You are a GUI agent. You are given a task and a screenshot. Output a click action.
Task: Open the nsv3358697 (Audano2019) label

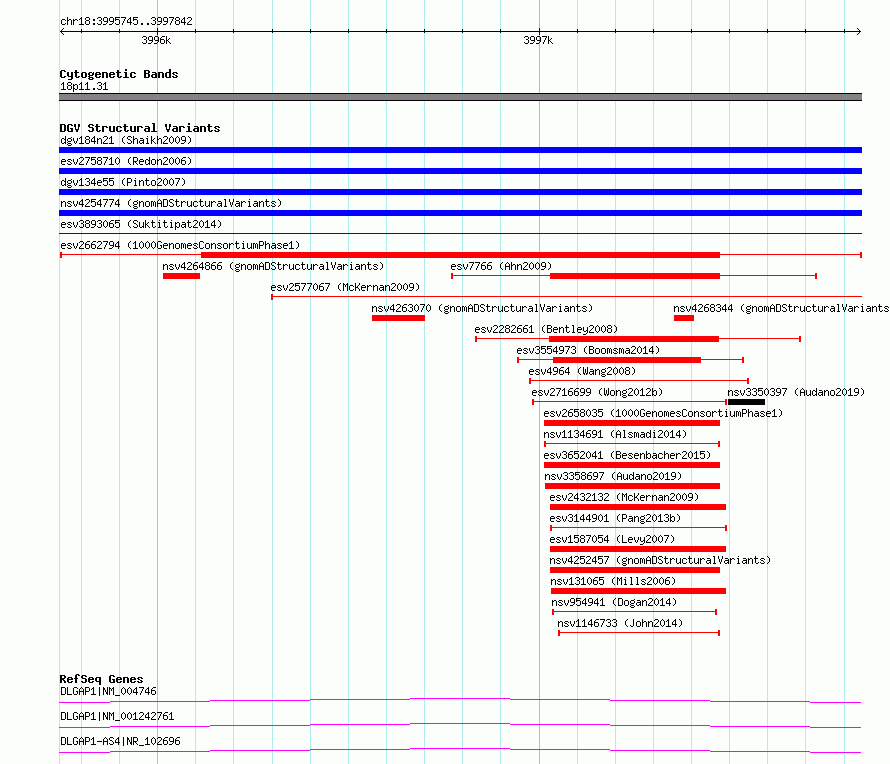pyautogui.click(x=613, y=476)
